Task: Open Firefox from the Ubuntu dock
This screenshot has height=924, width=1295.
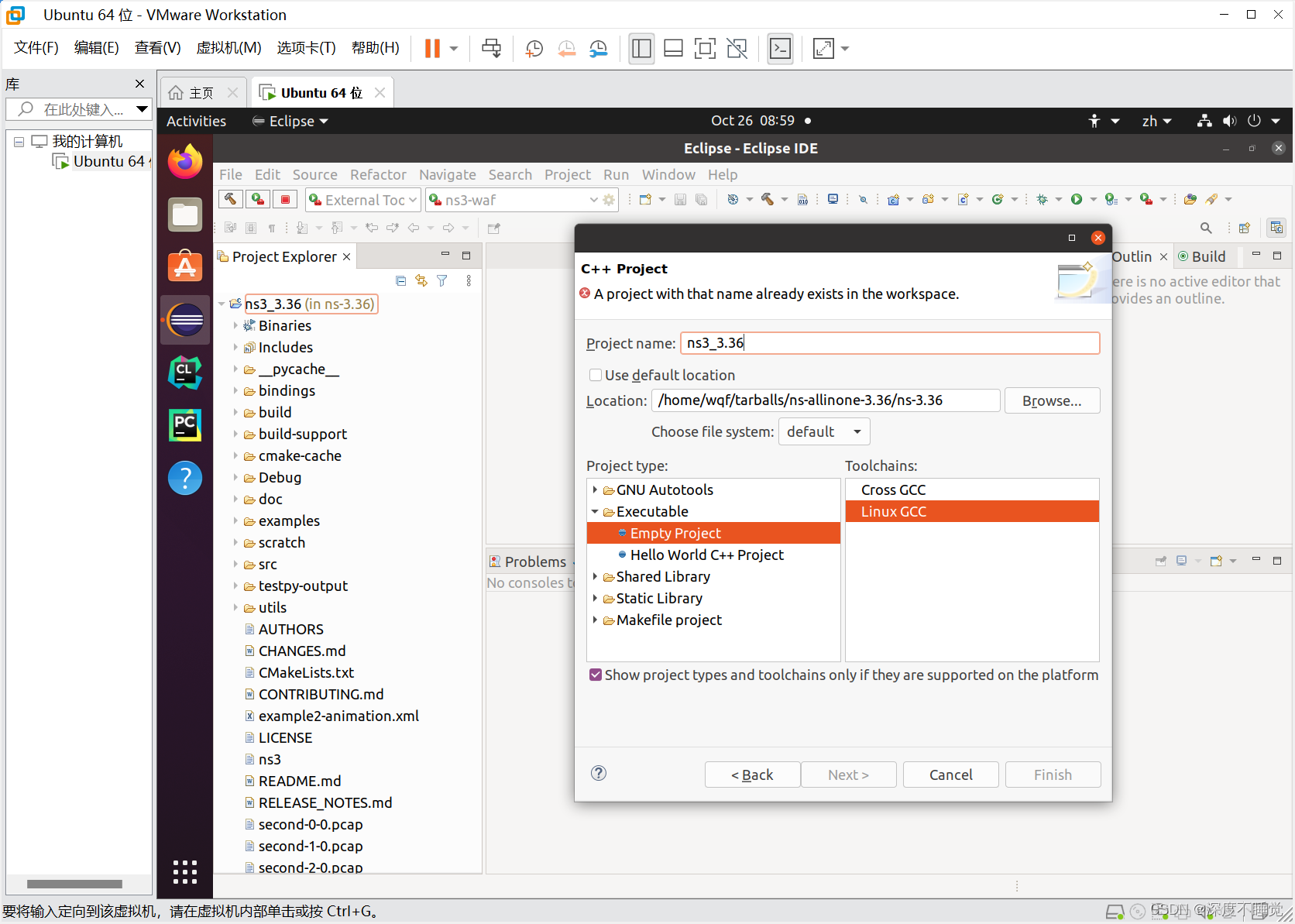Action: coord(185,162)
